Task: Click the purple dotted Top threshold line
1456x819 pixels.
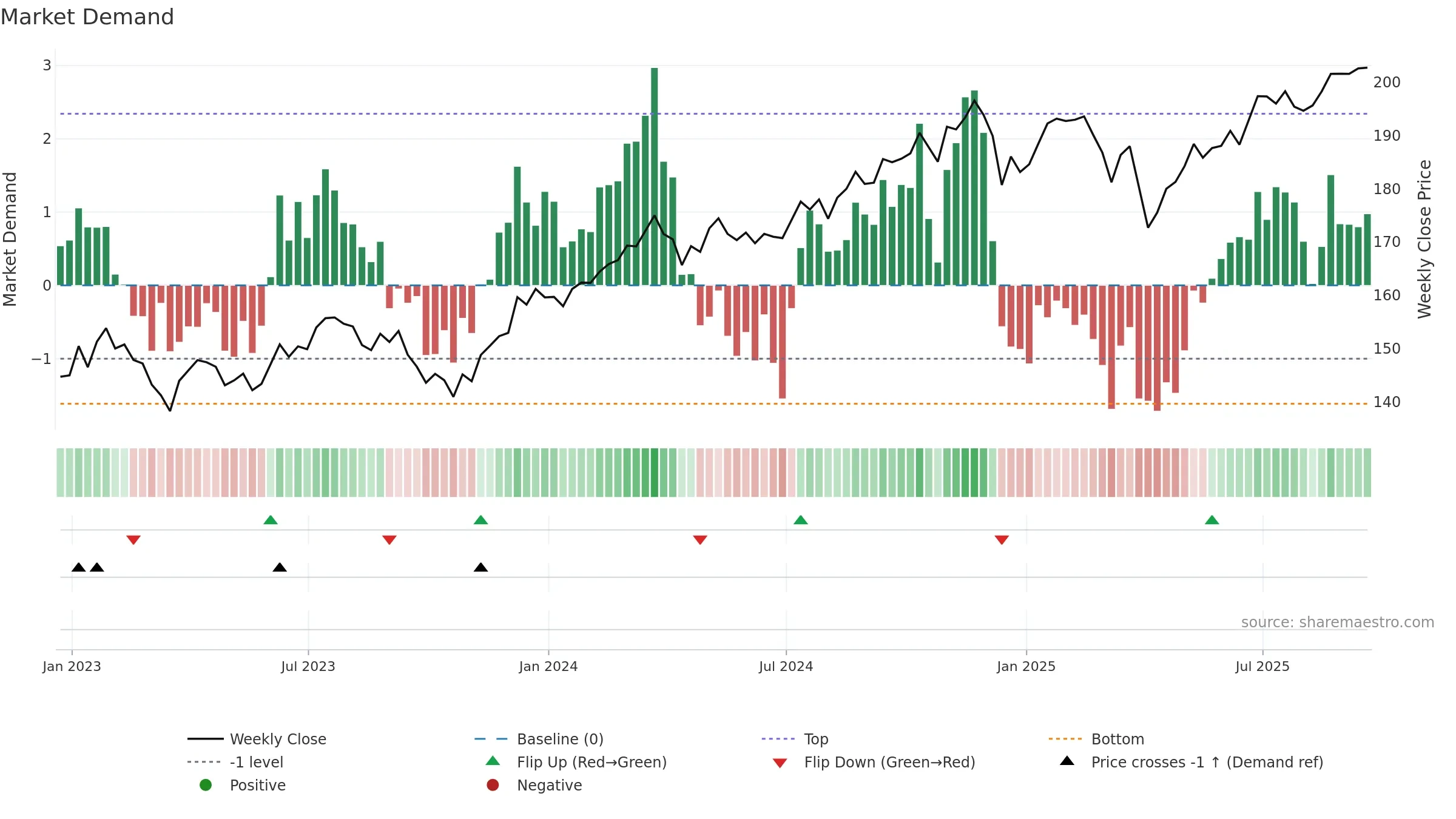Action: [713, 113]
